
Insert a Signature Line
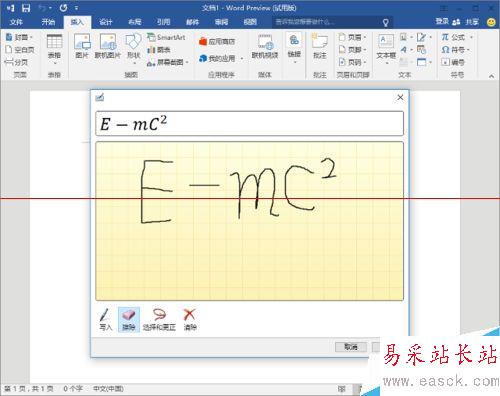pyautogui.click(x=424, y=37)
